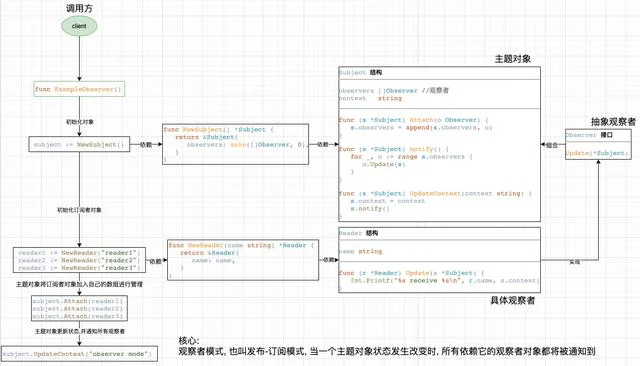Select the subject := NewSubject() box

pos(79,144)
